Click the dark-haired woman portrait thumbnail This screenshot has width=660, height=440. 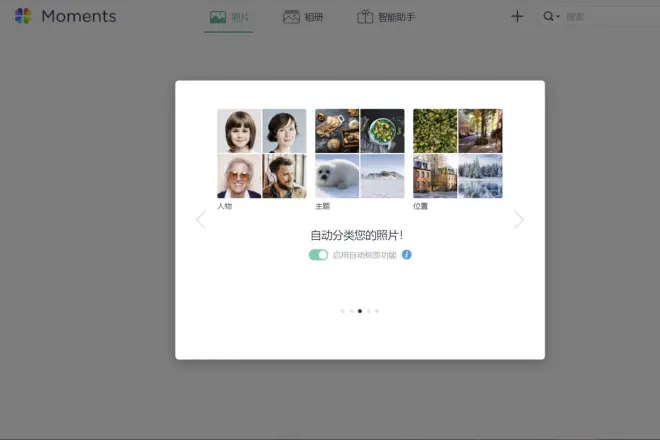click(x=285, y=131)
